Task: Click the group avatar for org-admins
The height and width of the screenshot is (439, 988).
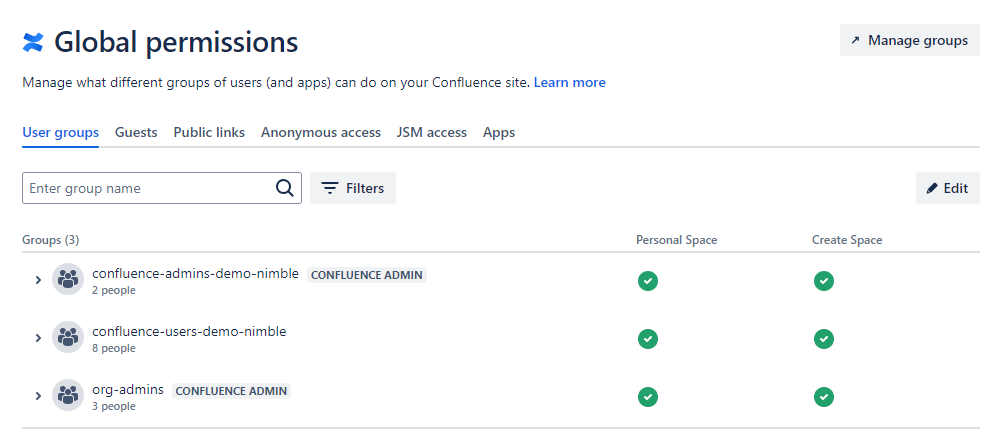Action: pyautogui.click(x=67, y=395)
